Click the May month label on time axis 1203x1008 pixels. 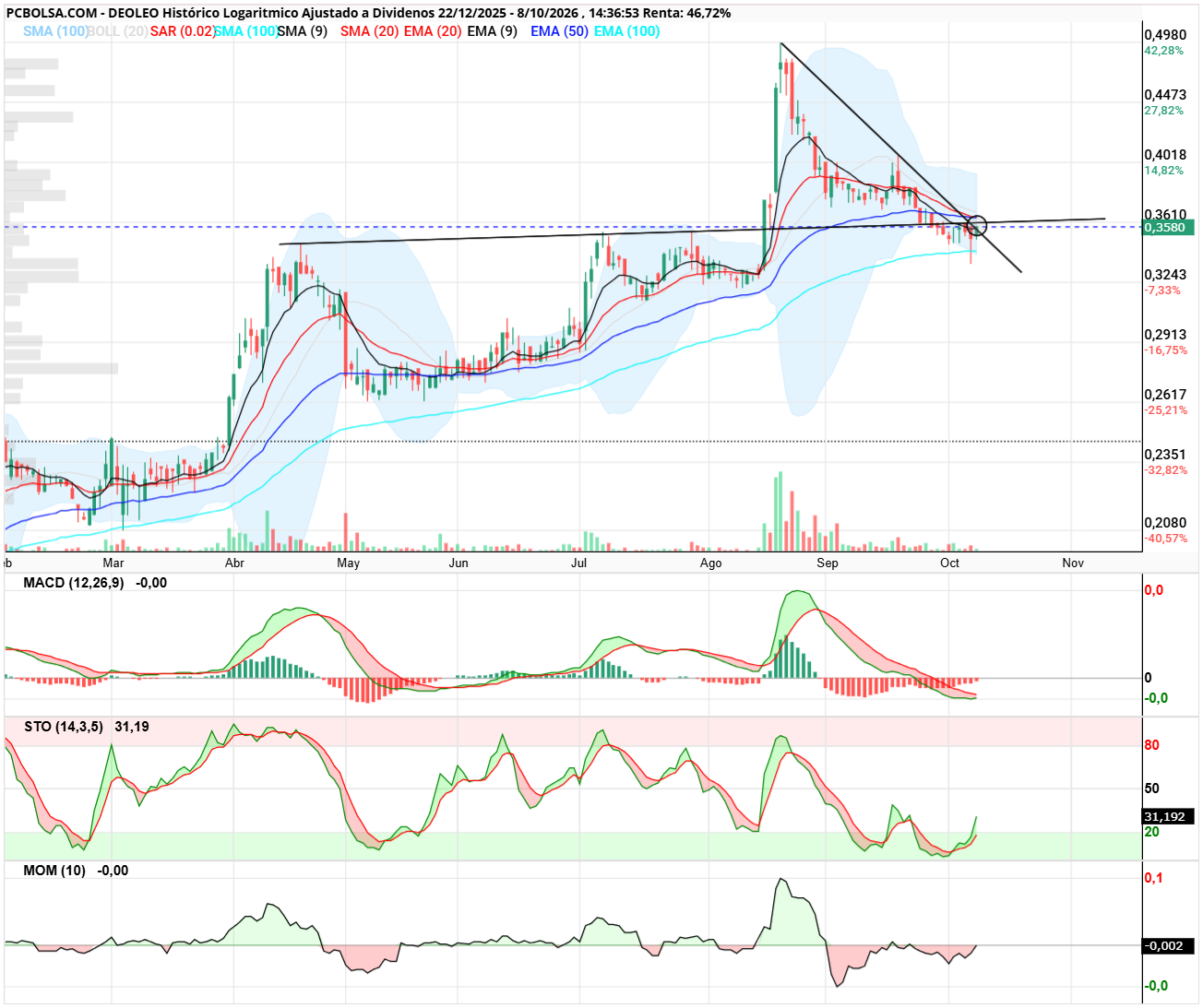348,563
